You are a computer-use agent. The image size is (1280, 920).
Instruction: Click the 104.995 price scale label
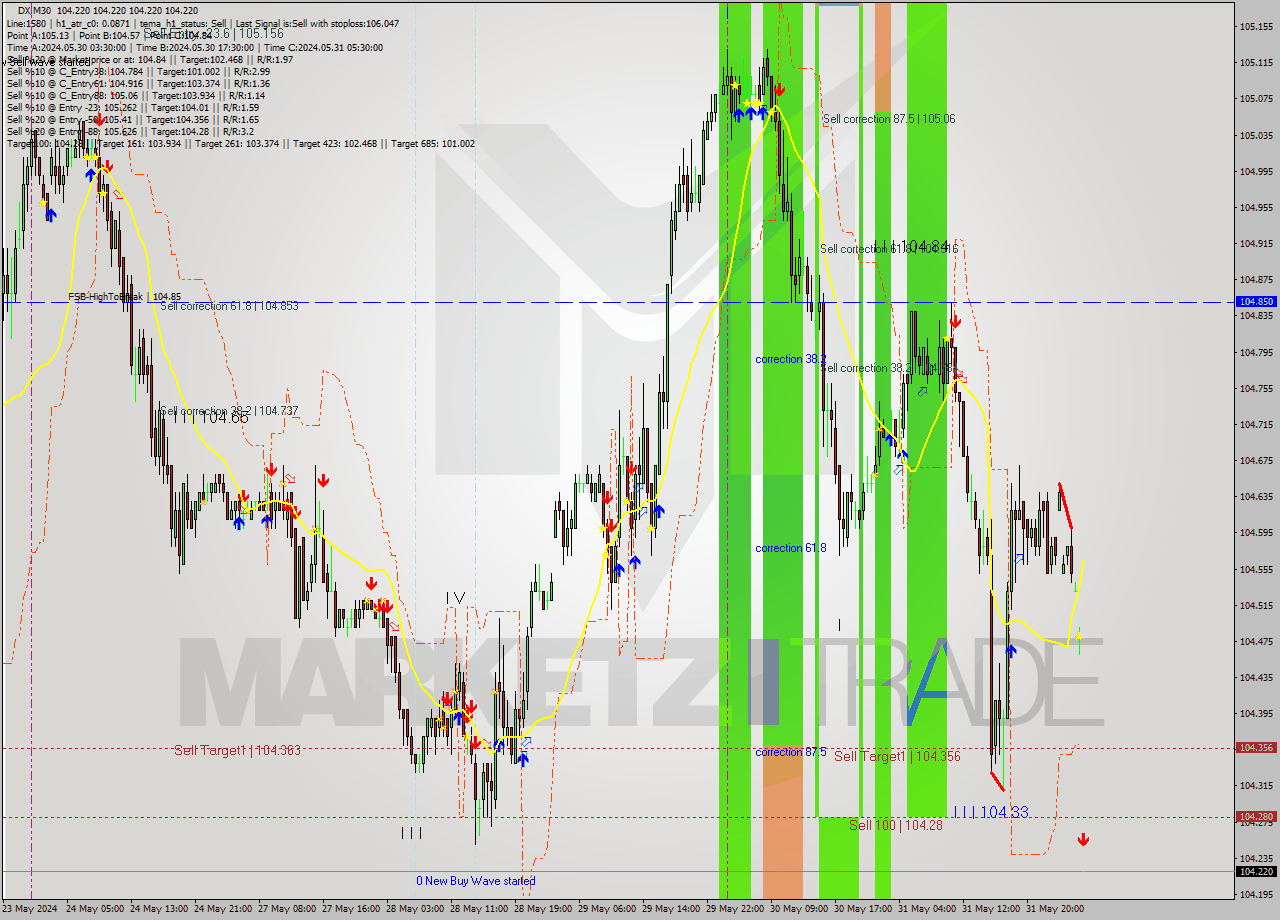click(x=1255, y=171)
